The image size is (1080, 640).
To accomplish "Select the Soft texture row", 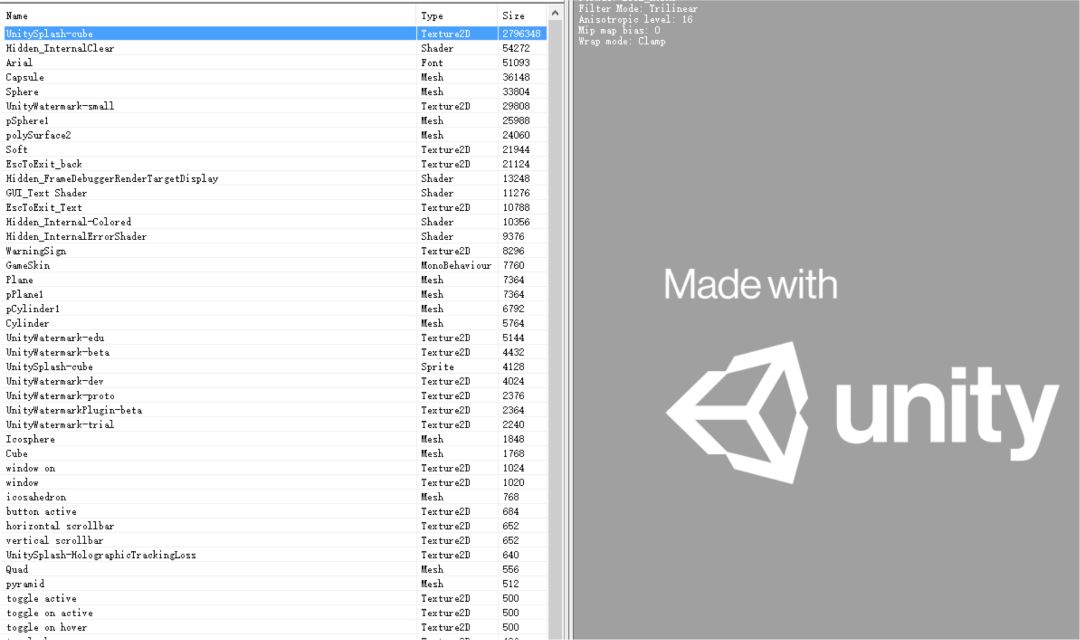I will [276, 149].
